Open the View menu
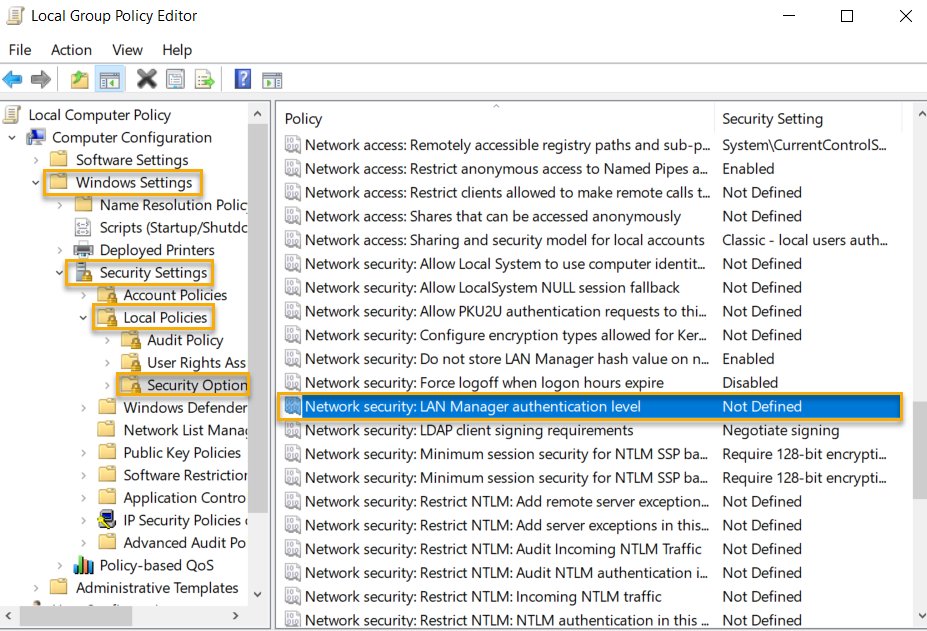 tap(127, 50)
